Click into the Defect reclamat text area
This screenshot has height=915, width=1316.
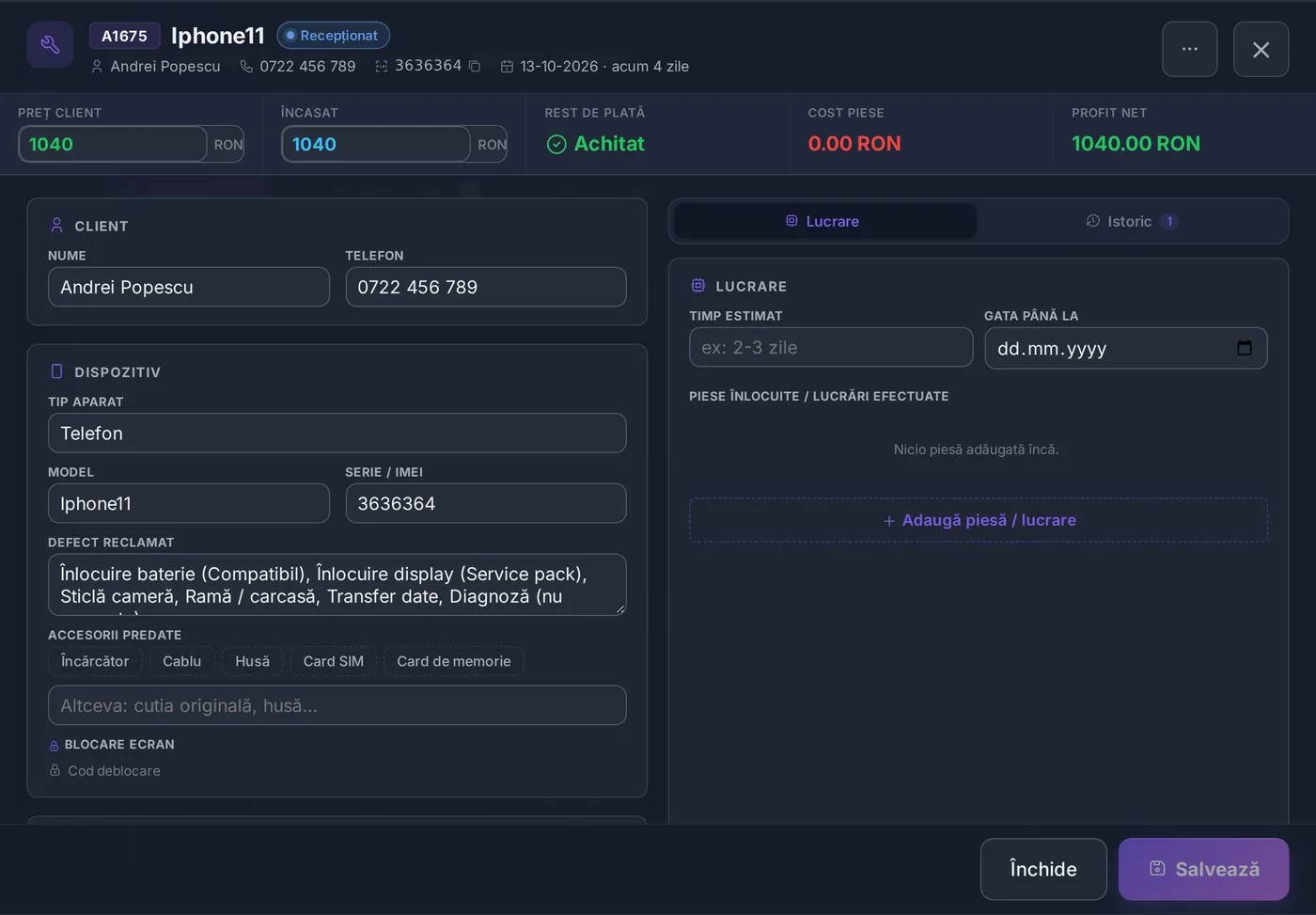[x=337, y=585]
